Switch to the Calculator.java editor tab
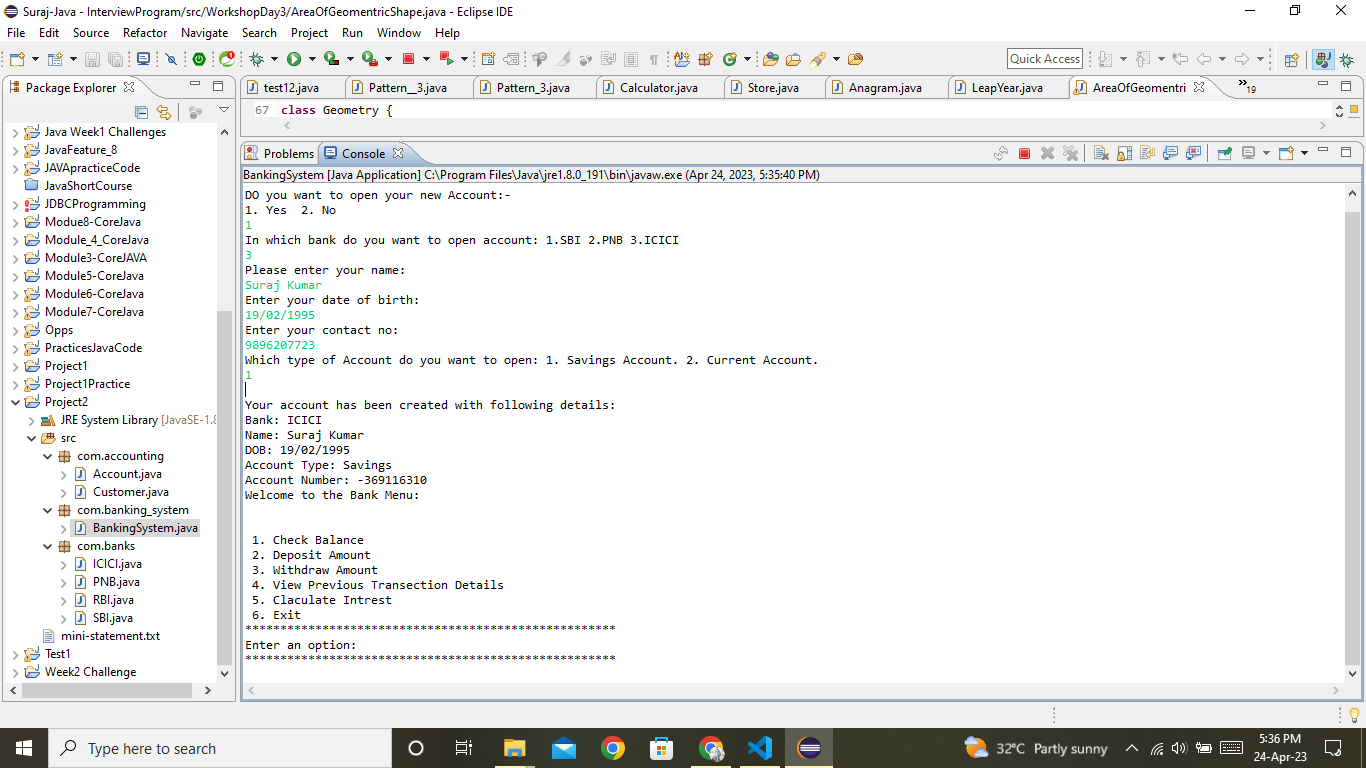This screenshot has height=768, width=1366. tap(658, 87)
